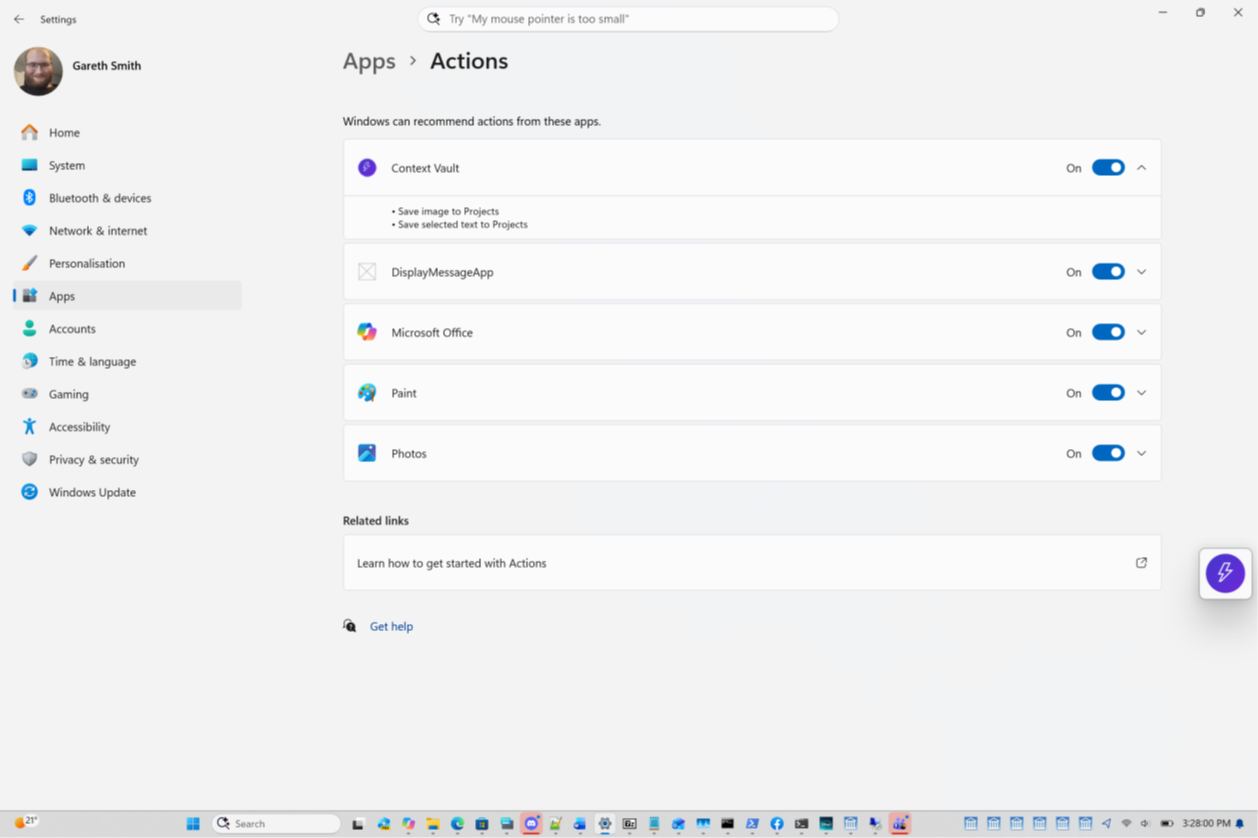Image resolution: width=1258 pixels, height=838 pixels.
Task: Go back using the Settings back arrow
Action: 19,19
